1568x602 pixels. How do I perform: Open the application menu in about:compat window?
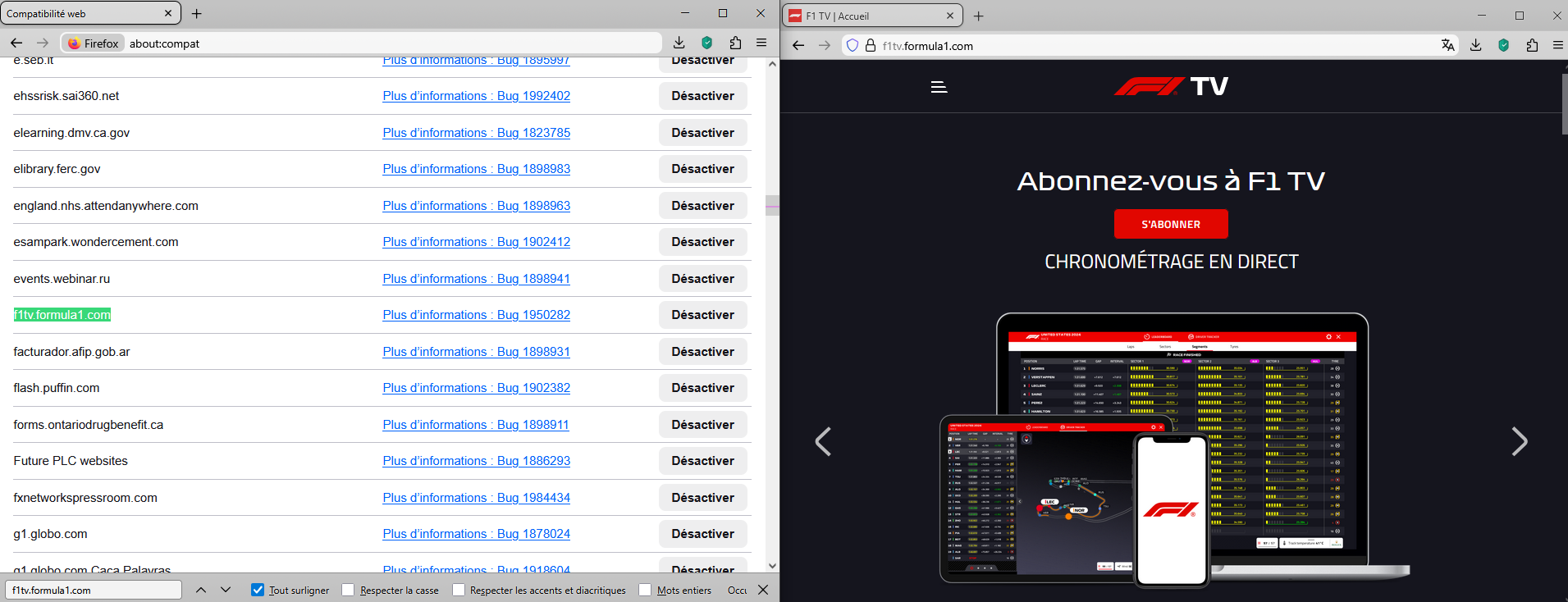(761, 43)
